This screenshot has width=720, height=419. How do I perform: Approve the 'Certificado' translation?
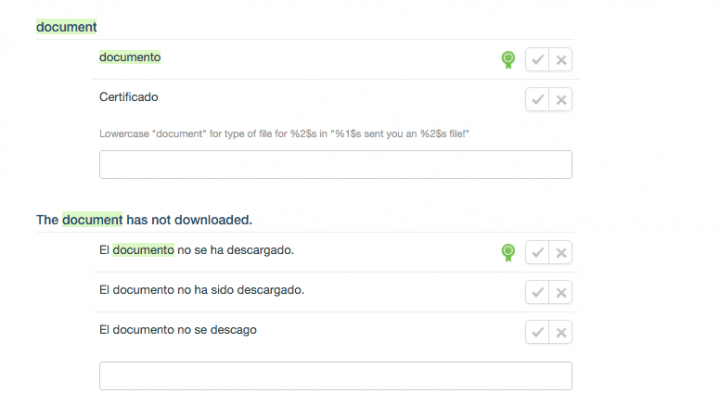click(x=538, y=99)
